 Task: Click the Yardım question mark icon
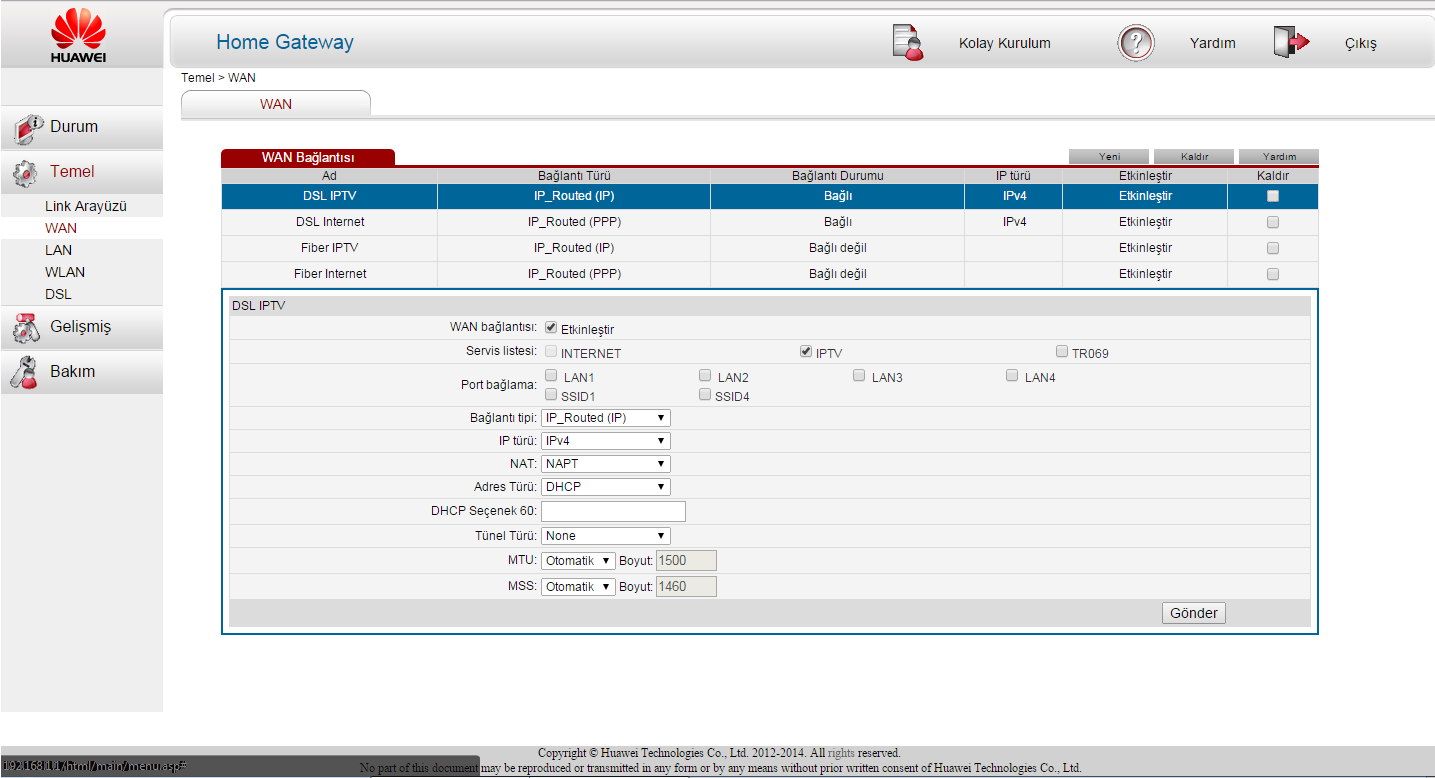coord(1135,43)
